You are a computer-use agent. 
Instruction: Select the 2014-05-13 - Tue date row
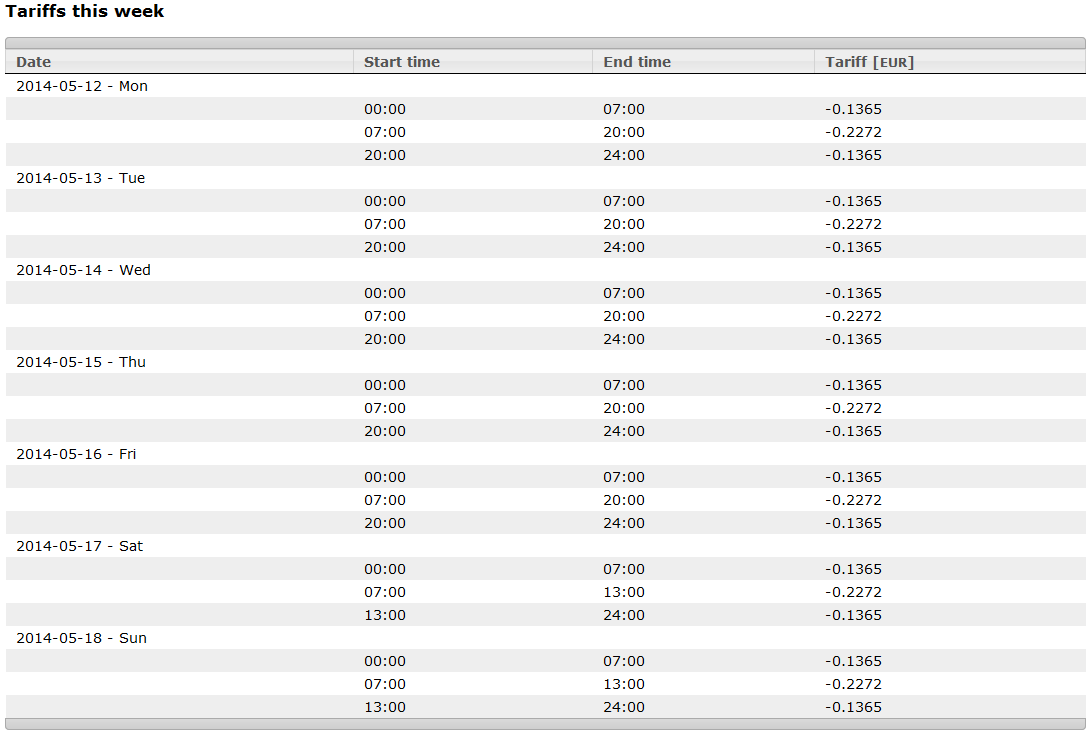coord(545,178)
